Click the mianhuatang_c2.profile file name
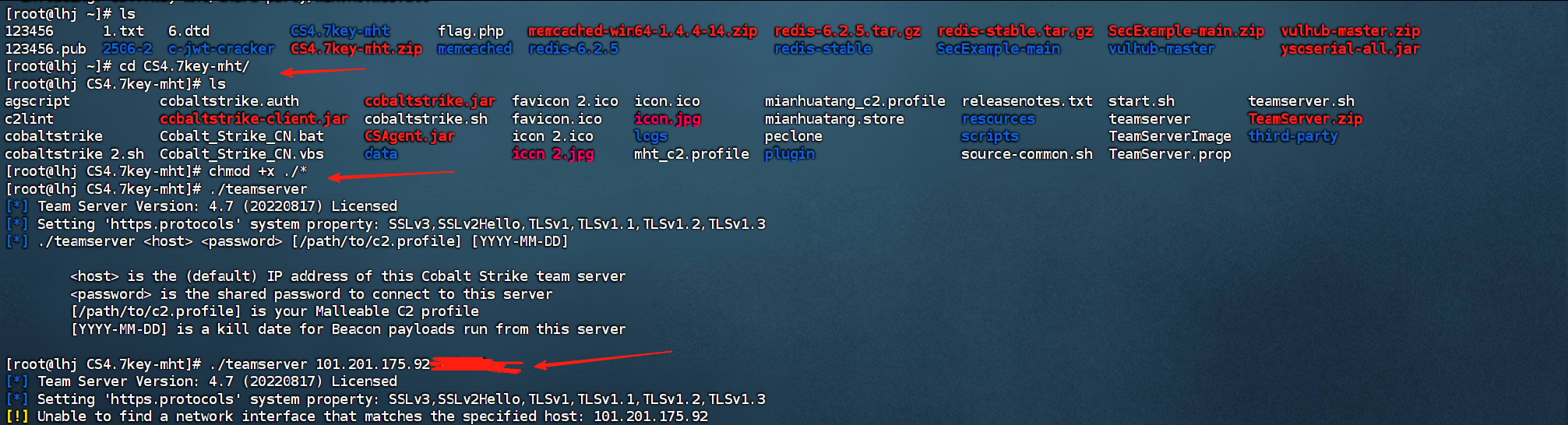Viewport: 1568px width, 425px height. click(855, 101)
